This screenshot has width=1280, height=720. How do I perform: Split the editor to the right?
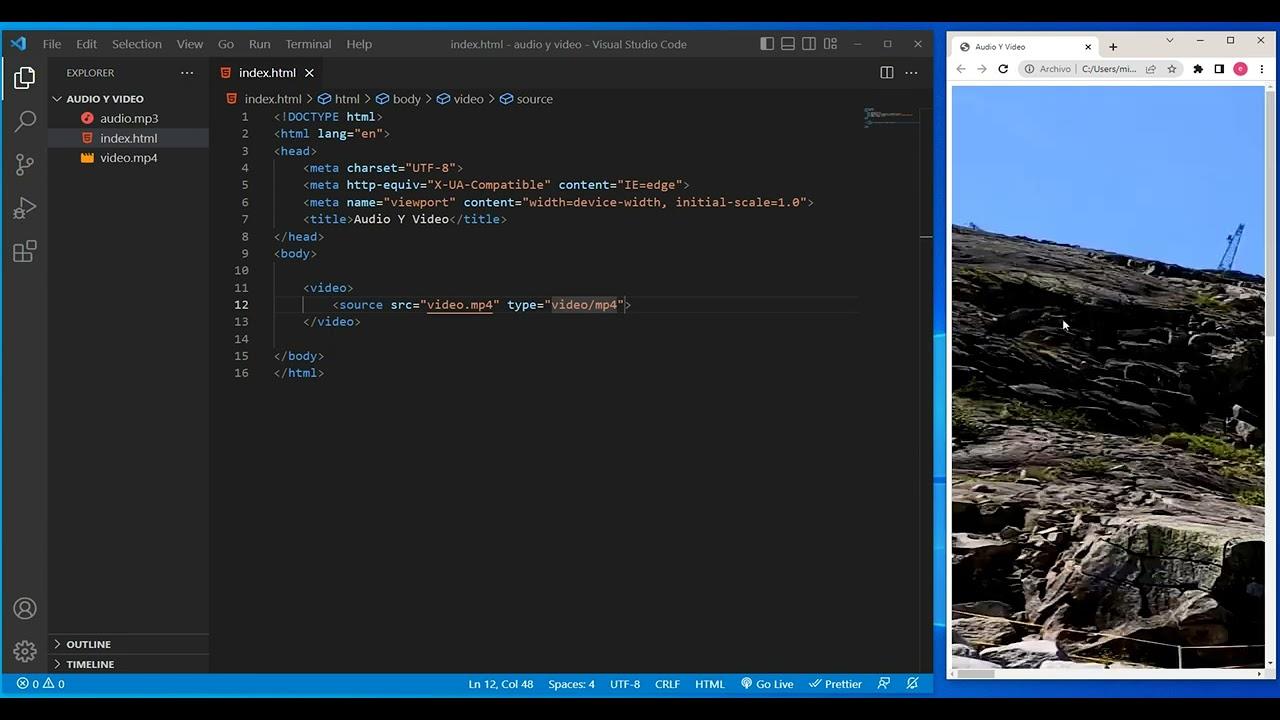coord(886,73)
